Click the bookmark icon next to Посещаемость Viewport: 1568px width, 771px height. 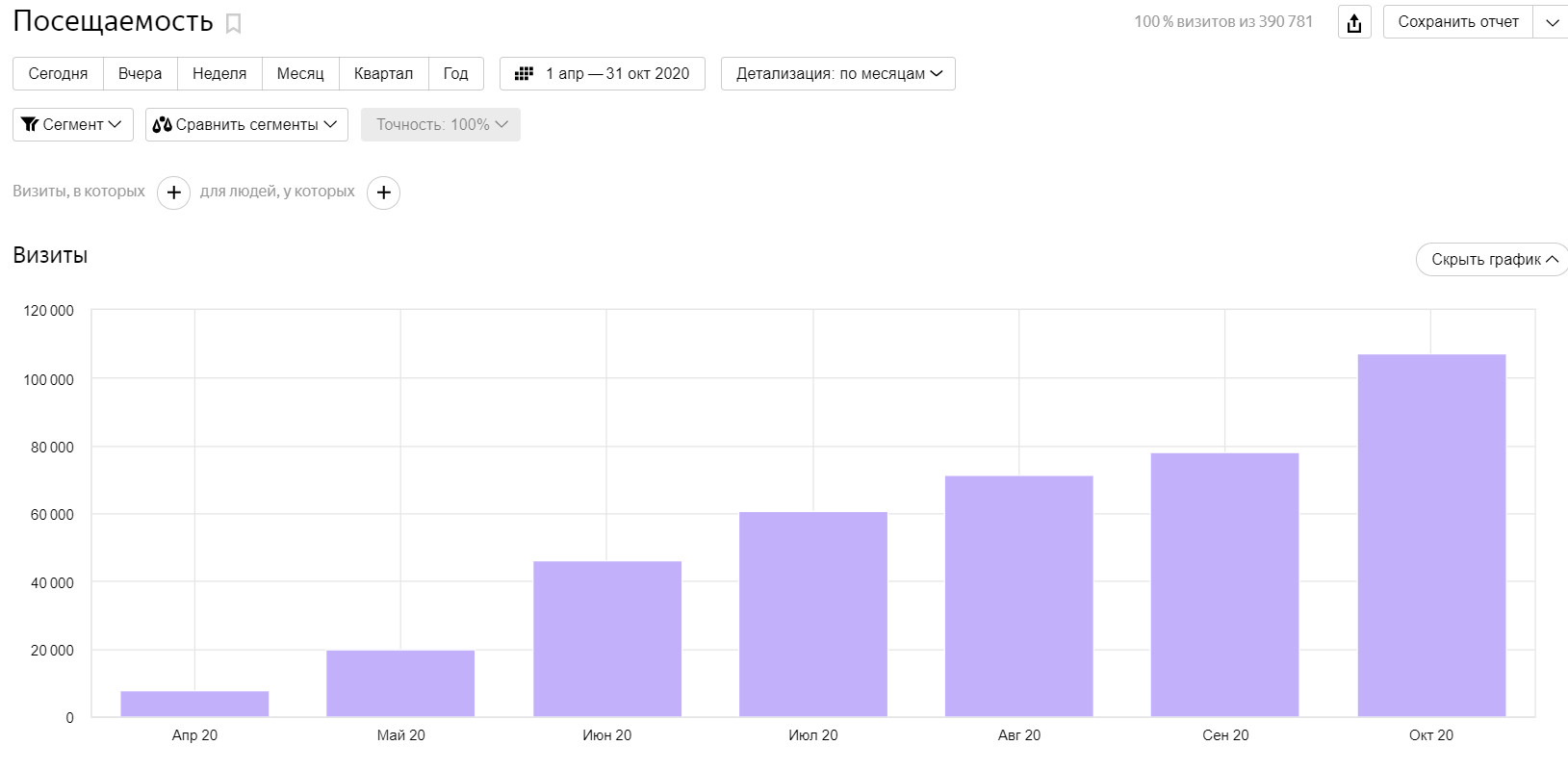click(233, 24)
